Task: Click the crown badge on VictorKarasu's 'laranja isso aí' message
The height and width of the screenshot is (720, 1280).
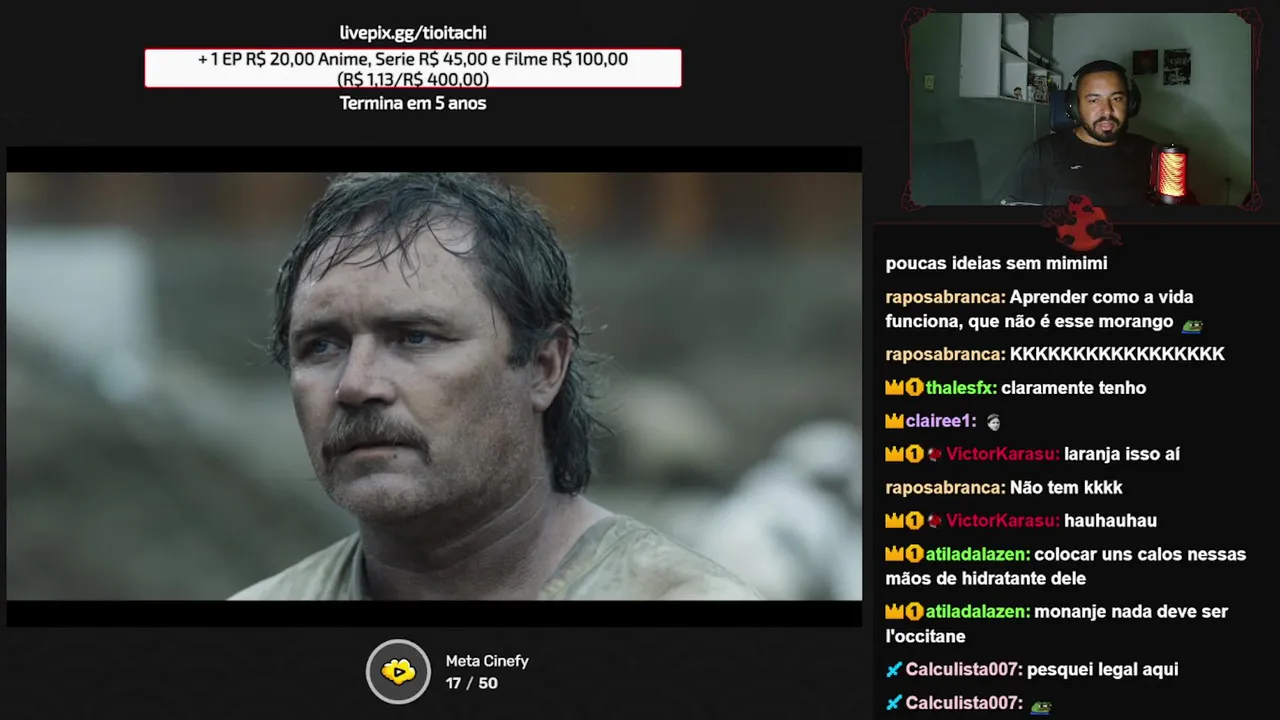Action: [894, 454]
